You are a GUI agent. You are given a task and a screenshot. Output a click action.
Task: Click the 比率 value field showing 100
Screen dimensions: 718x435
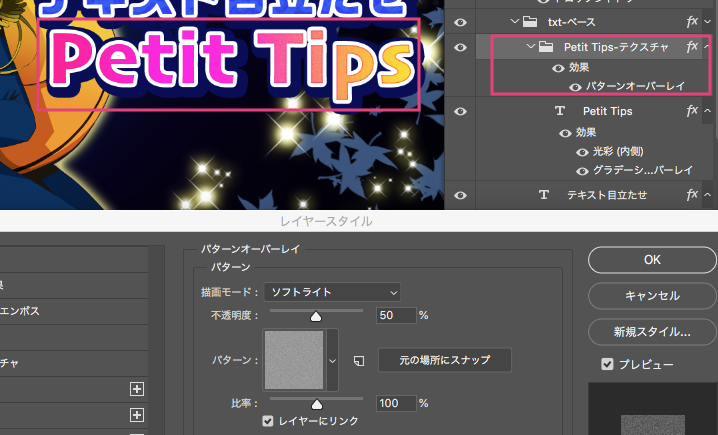[396, 403]
